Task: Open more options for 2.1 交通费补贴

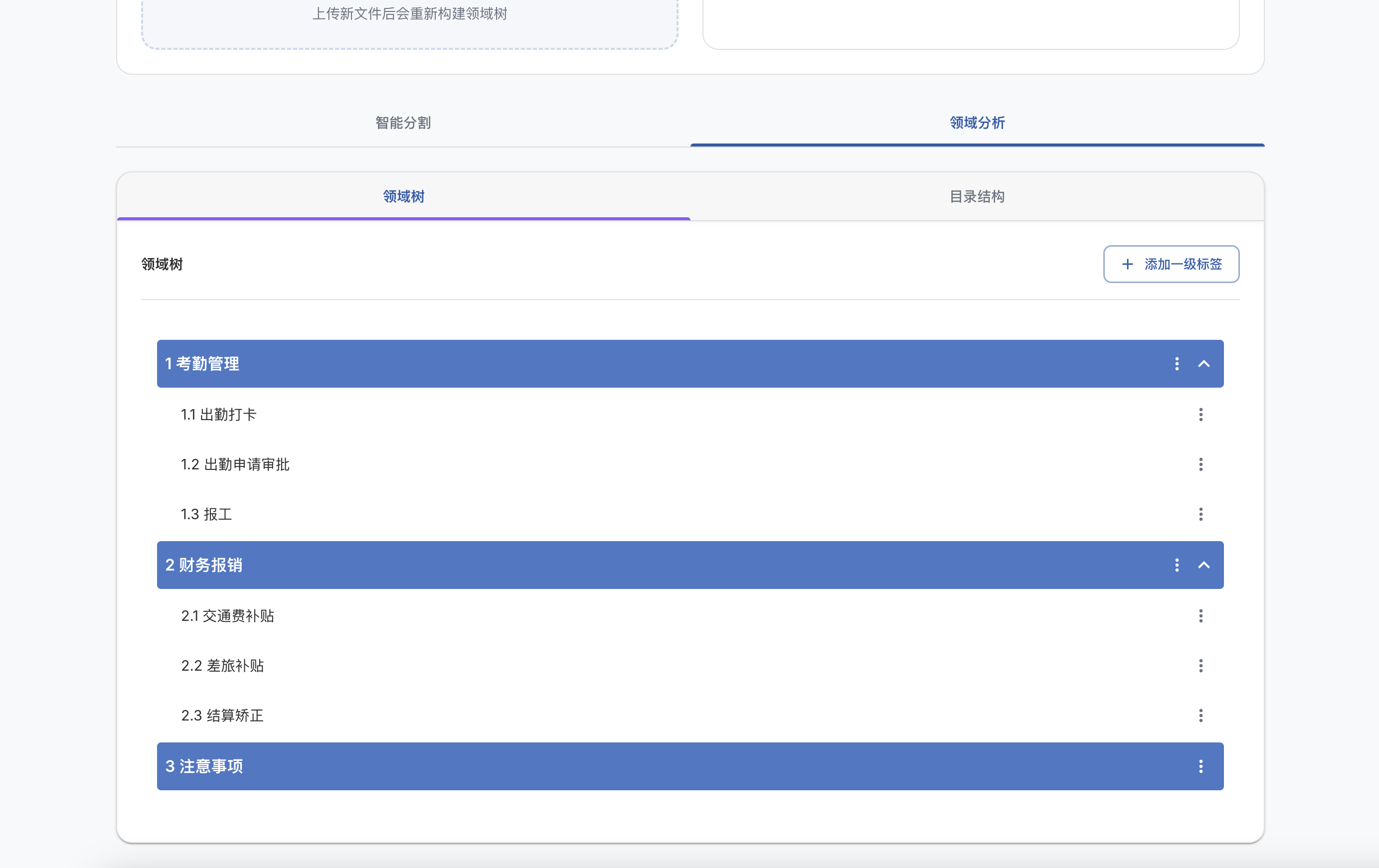Action: (x=1201, y=616)
